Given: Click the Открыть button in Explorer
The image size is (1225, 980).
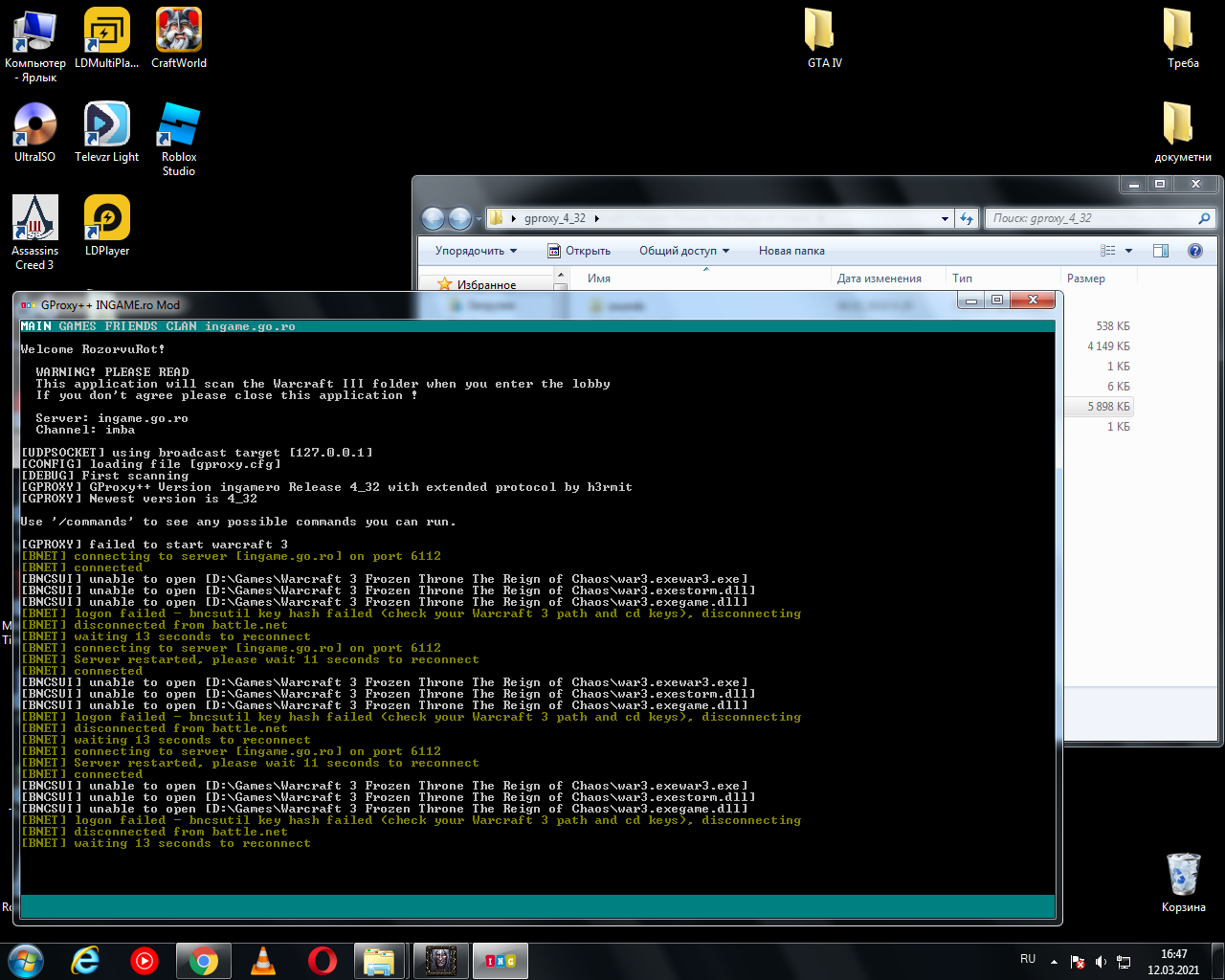Looking at the screenshot, I should (x=579, y=251).
